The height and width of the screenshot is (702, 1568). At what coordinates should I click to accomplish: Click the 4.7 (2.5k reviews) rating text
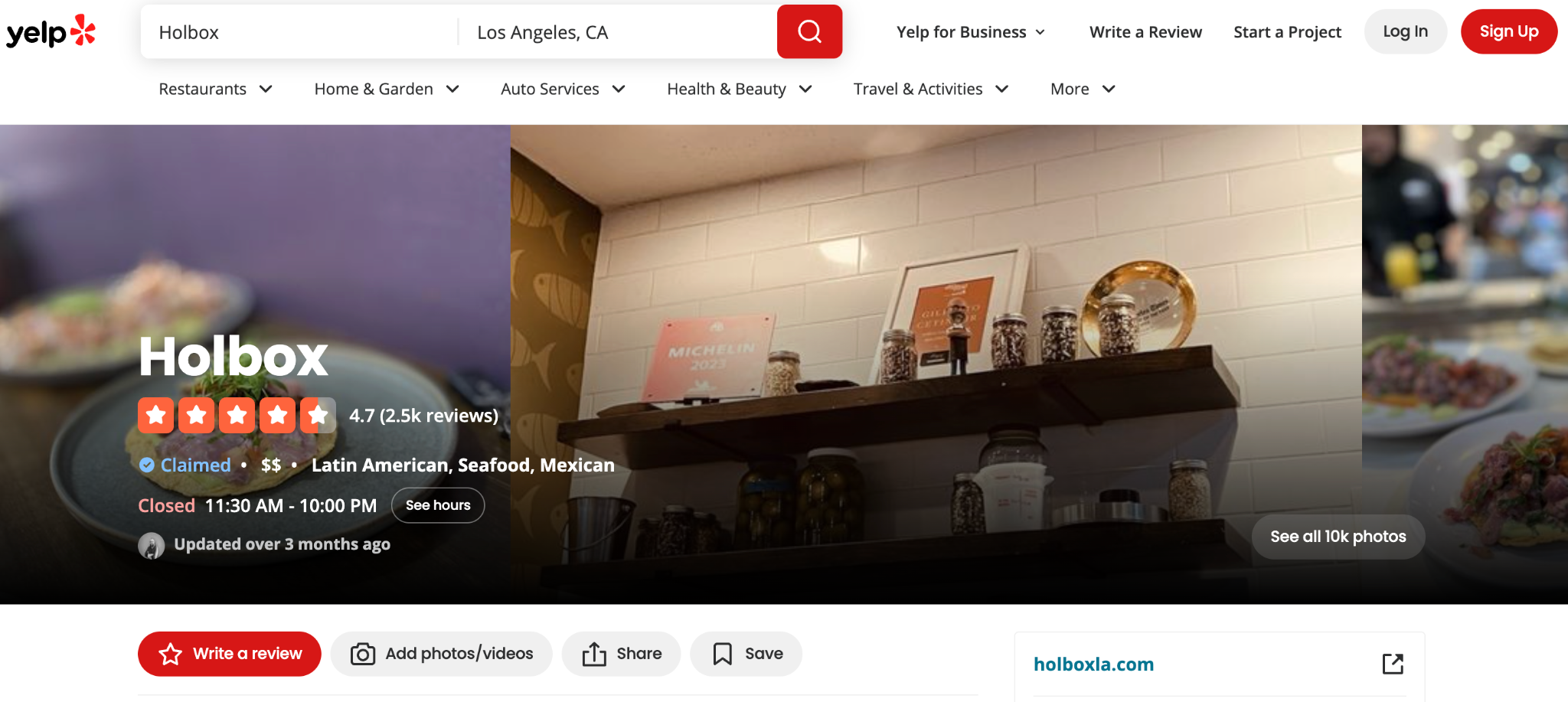423,416
